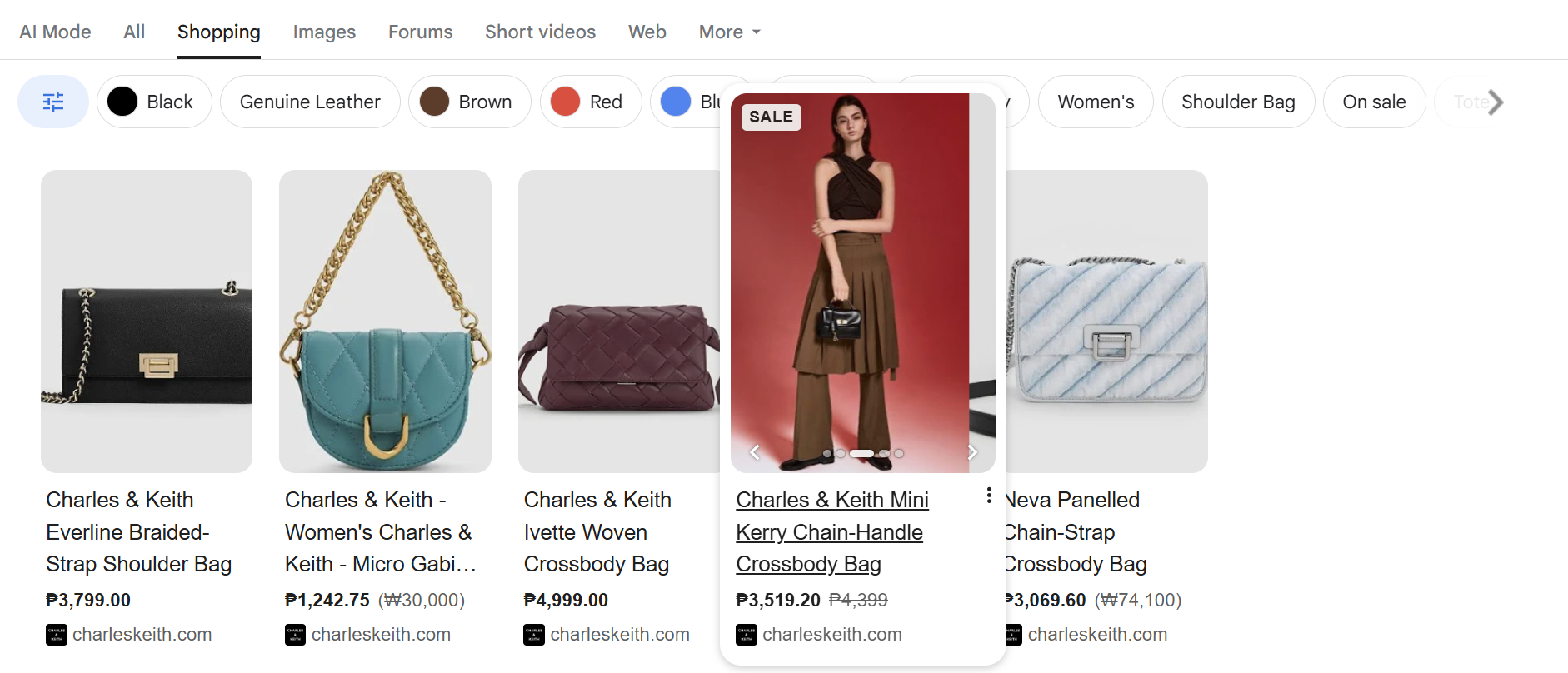1568x673 pixels.
Task: Toggle the Shoulder Bag filter chip
Action: click(1237, 102)
